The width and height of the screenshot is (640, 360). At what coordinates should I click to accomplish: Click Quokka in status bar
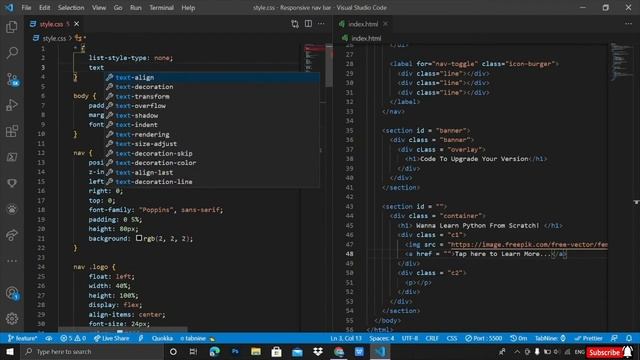[162, 338]
